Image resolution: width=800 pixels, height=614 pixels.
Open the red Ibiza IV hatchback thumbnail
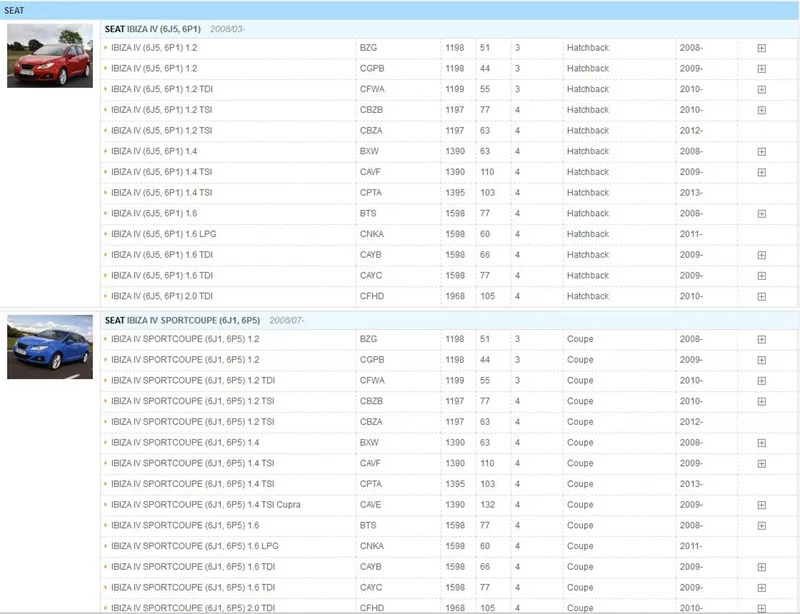tap(50, 56)
